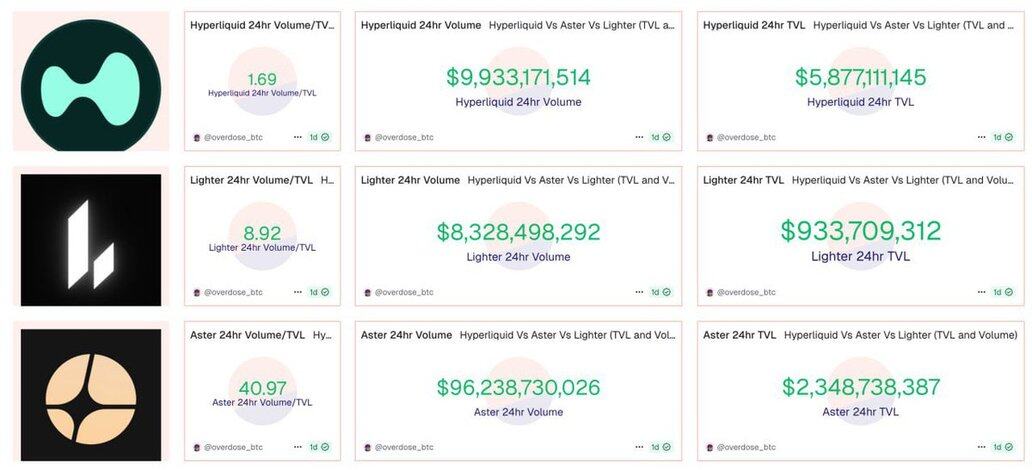Click green check icon on Lighter 24hr Volume/TVL card
The image size is (1032, 470).
(x=325, y=292)
